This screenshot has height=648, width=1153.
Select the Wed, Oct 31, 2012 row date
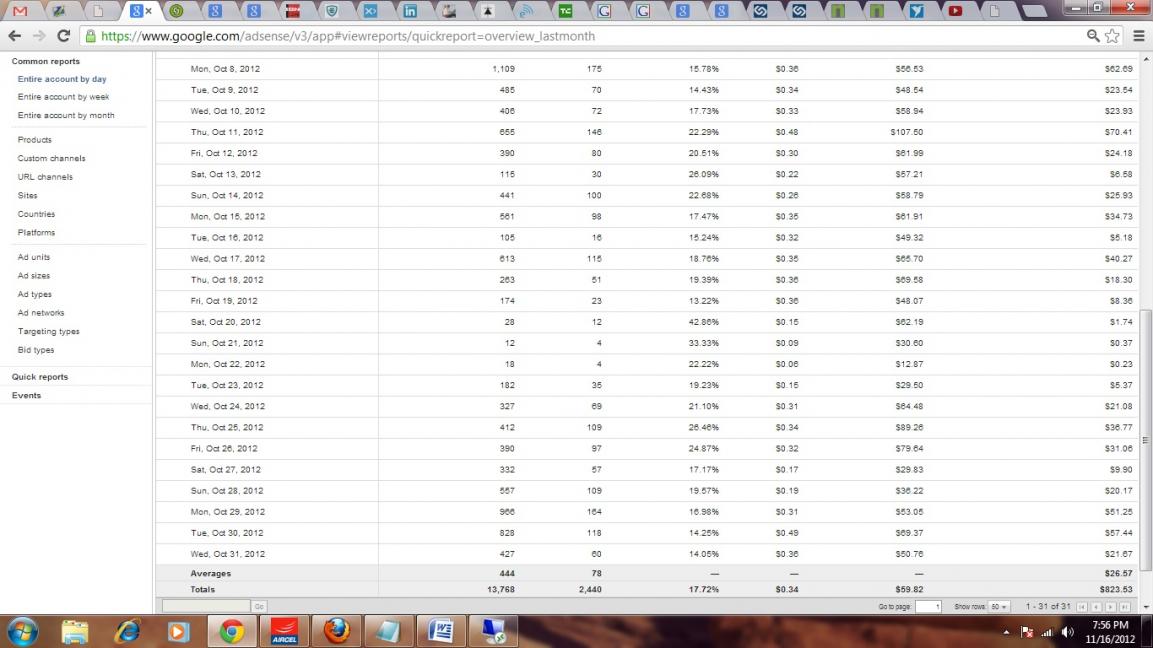tap(227, 554)
